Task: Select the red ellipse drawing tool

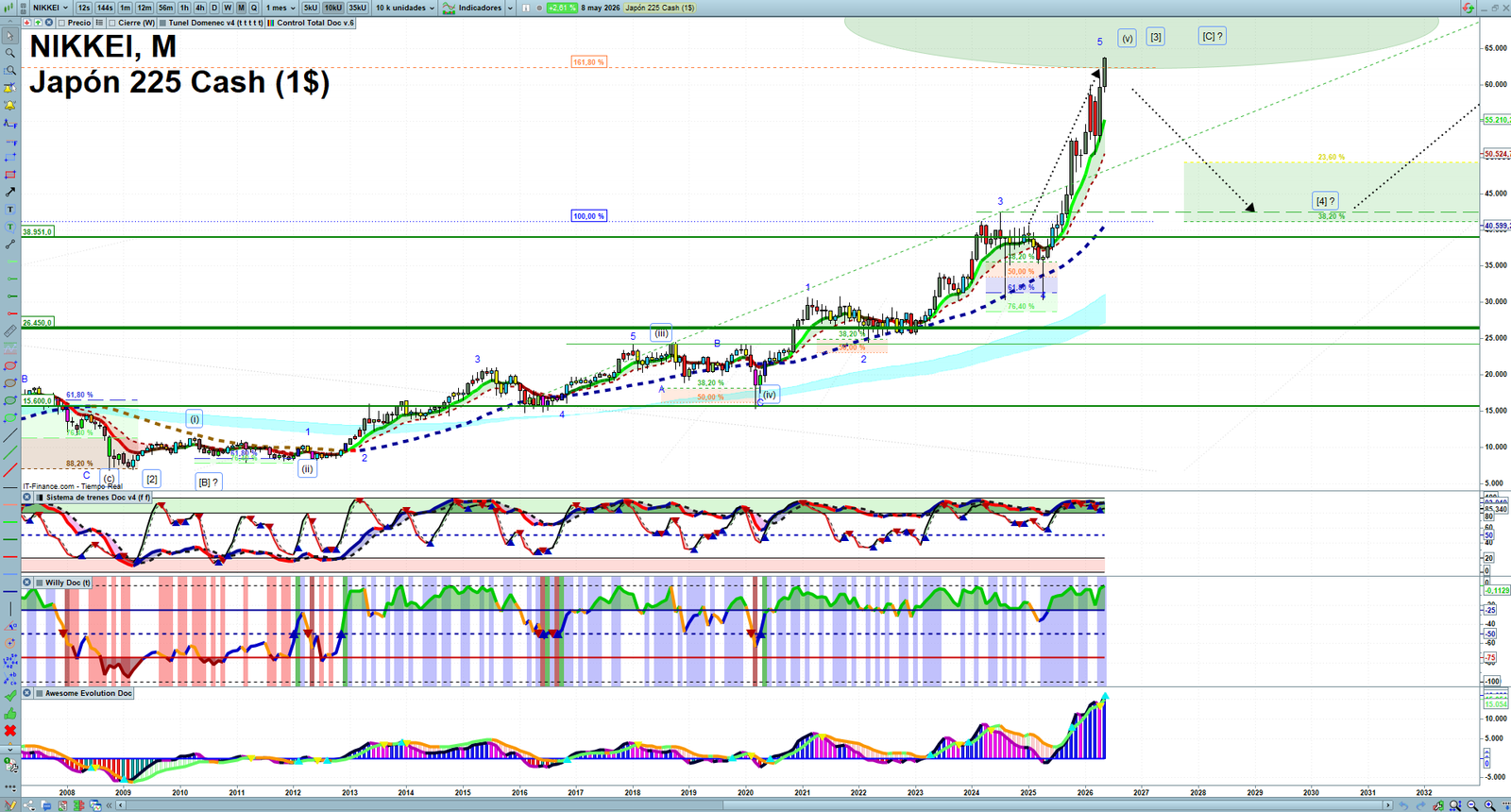Action: coord(10,366)
